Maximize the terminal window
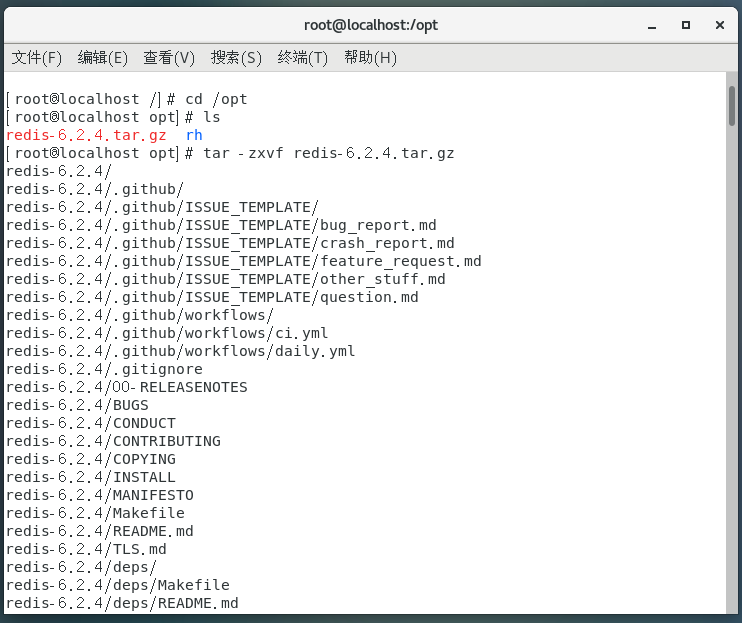 tap(686, 25)
